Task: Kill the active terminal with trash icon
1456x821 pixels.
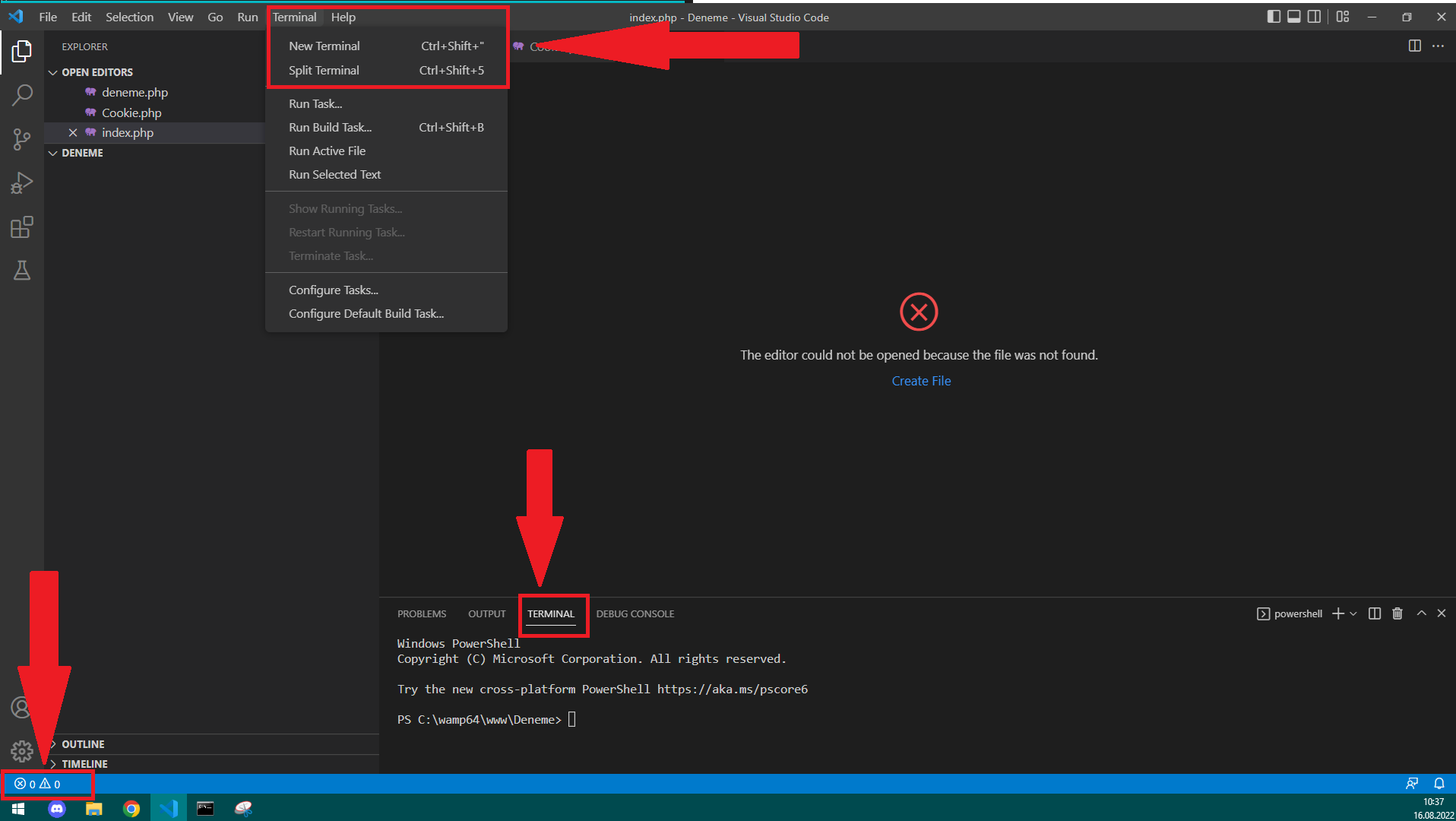Action: [x=1397, y=613]
